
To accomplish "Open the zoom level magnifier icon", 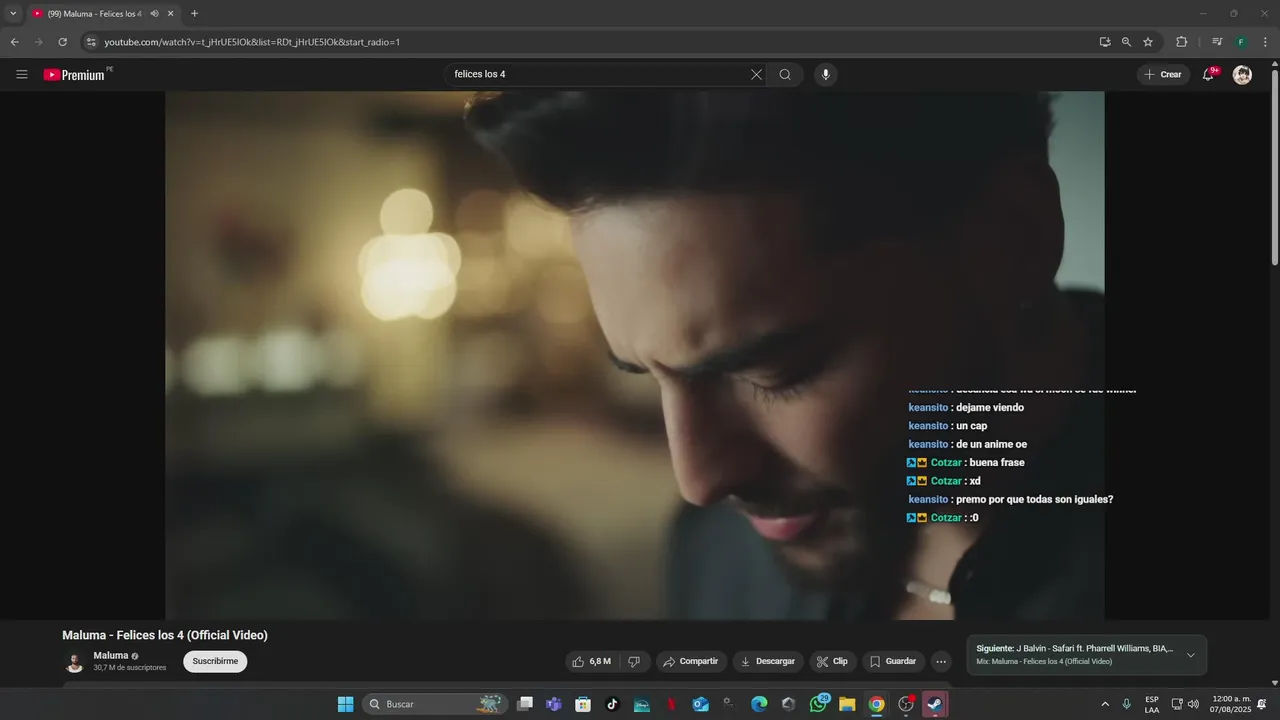I will (1126, 42).
